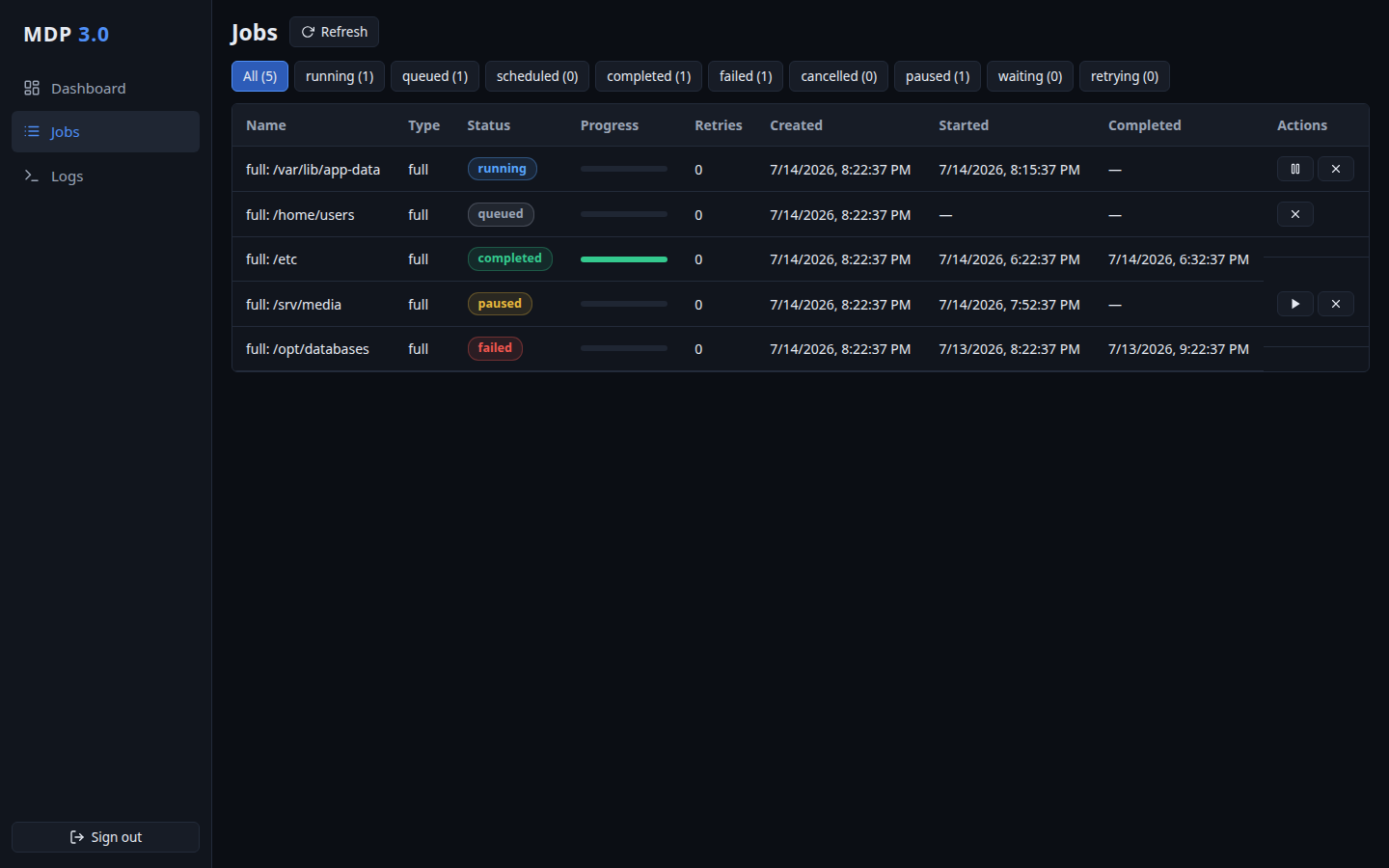
Task: Click the job name full: /etc
Action: pyautogui.click(x=271, y=259)
